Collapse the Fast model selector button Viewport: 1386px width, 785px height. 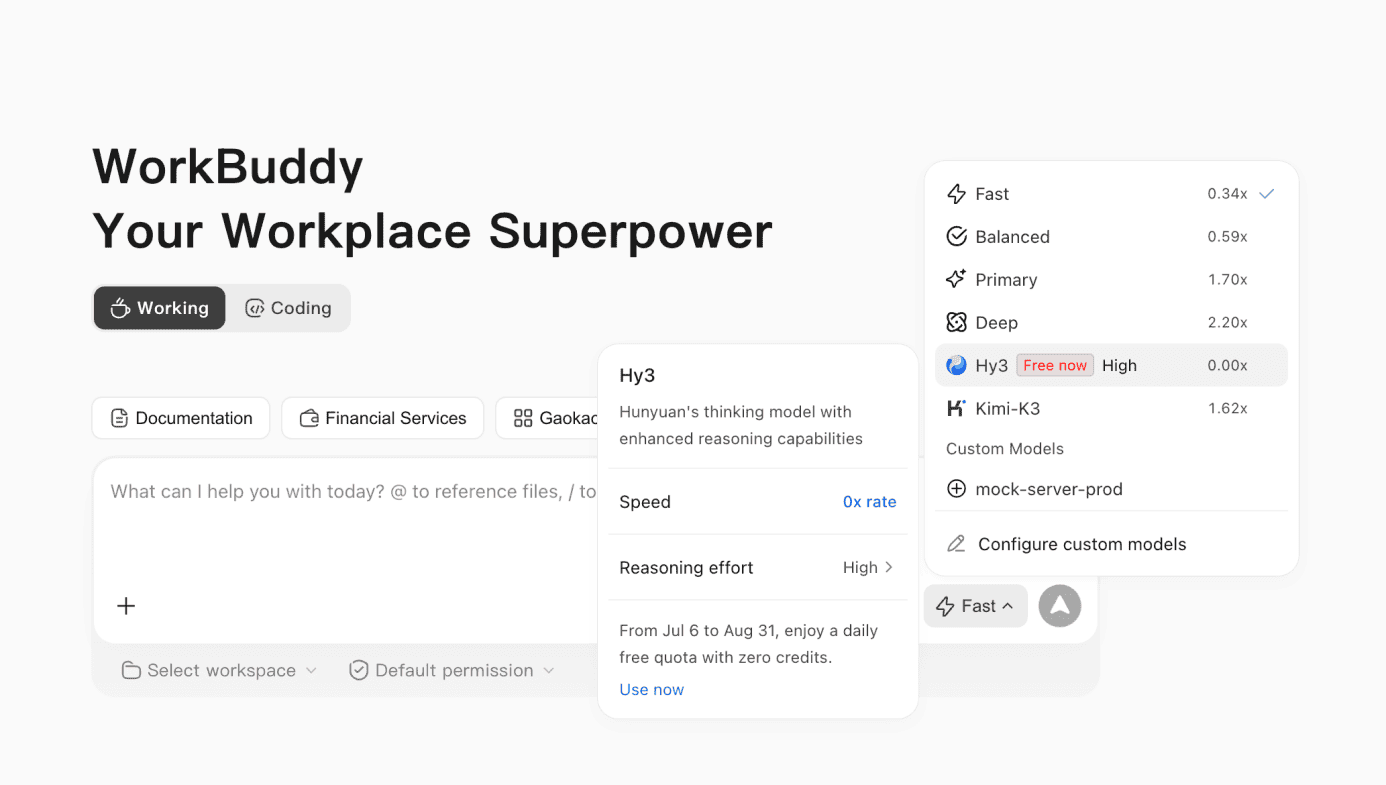[x=976, y=606]
